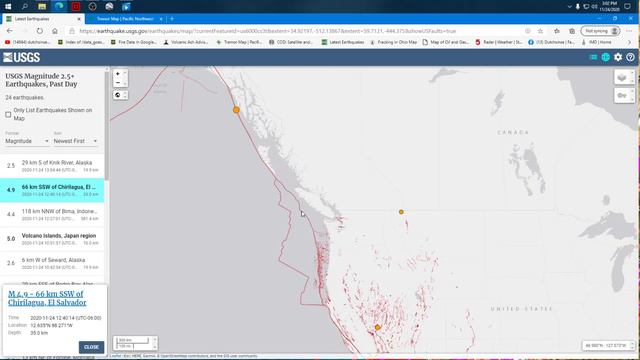Open the COD Satellite bookmark
Screen dimensions: 640x360
291,42
